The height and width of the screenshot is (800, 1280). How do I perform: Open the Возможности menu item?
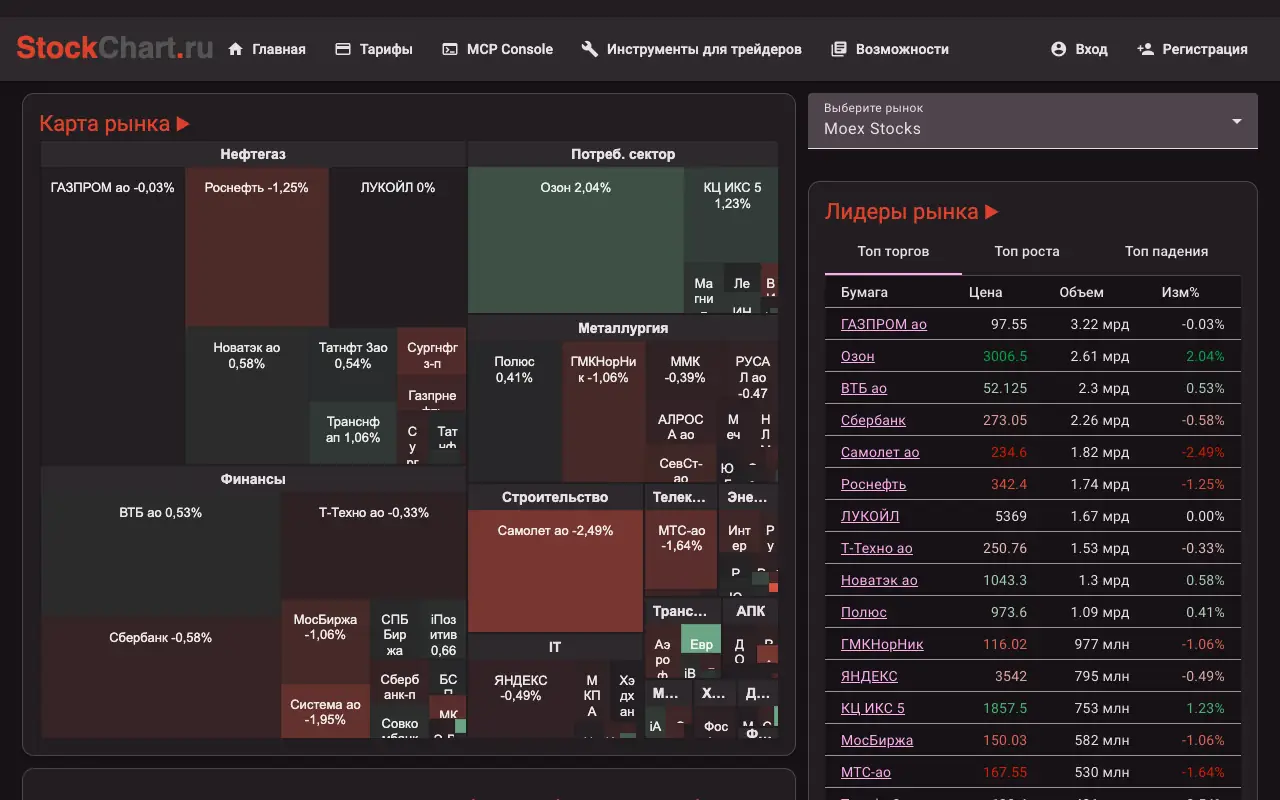(889, 49)
